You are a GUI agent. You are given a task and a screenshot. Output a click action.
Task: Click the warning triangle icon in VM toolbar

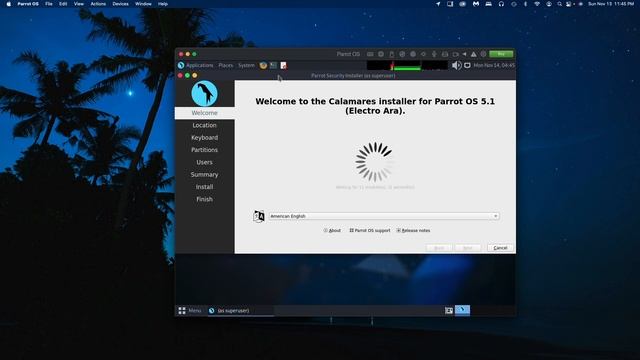tap(473, 54)
